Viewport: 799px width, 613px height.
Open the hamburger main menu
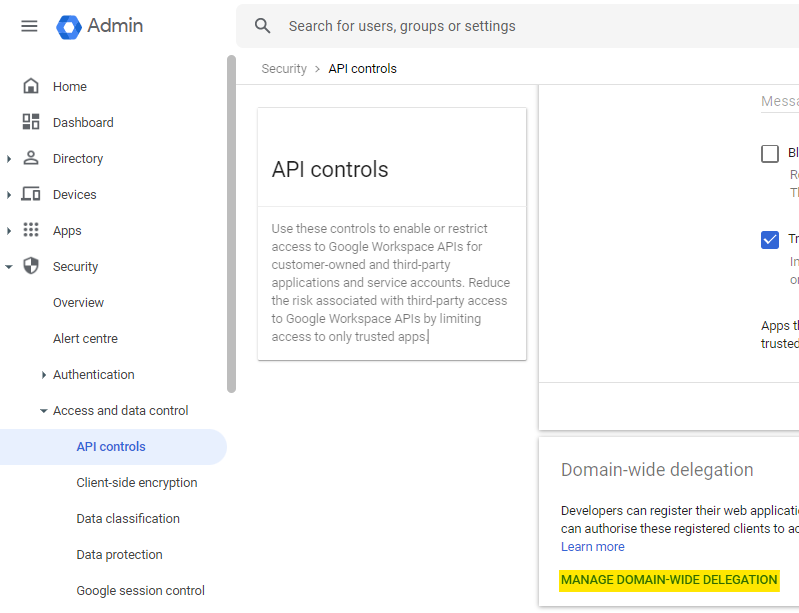pos(29,26)
